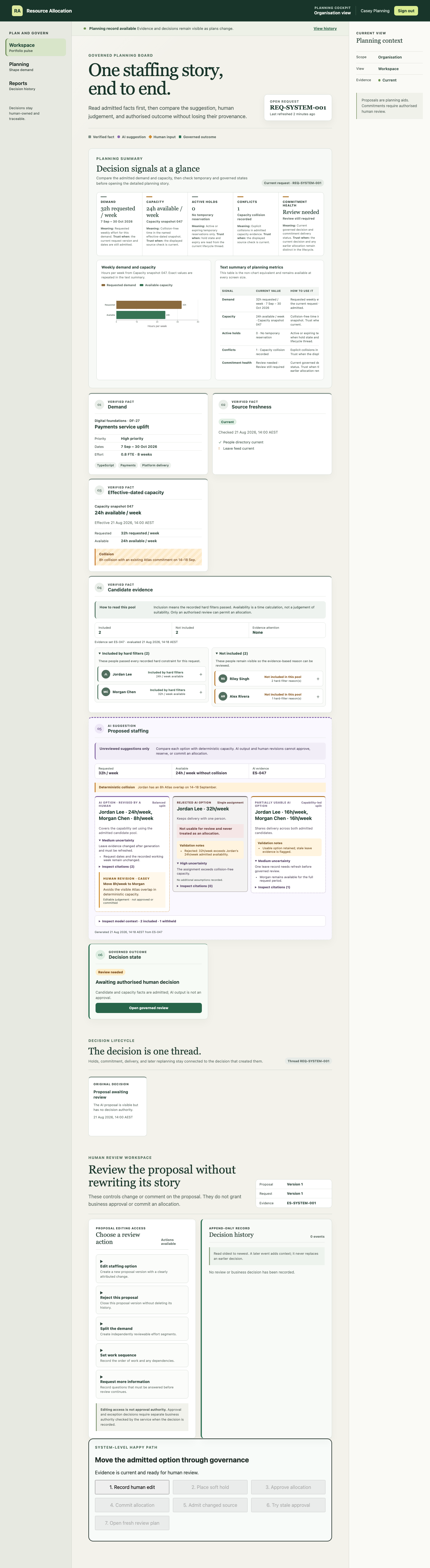Click the Requested demand chart legend swatch
This screenshot has height=1568, width=430.
[x=104, y=285]
